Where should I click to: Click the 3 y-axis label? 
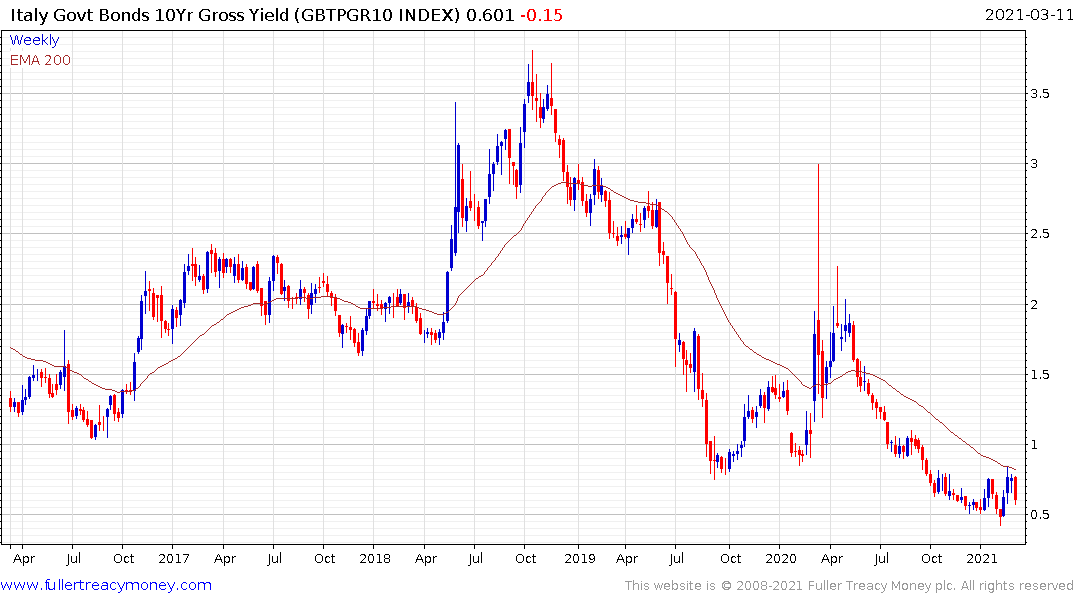point(1035,163)
